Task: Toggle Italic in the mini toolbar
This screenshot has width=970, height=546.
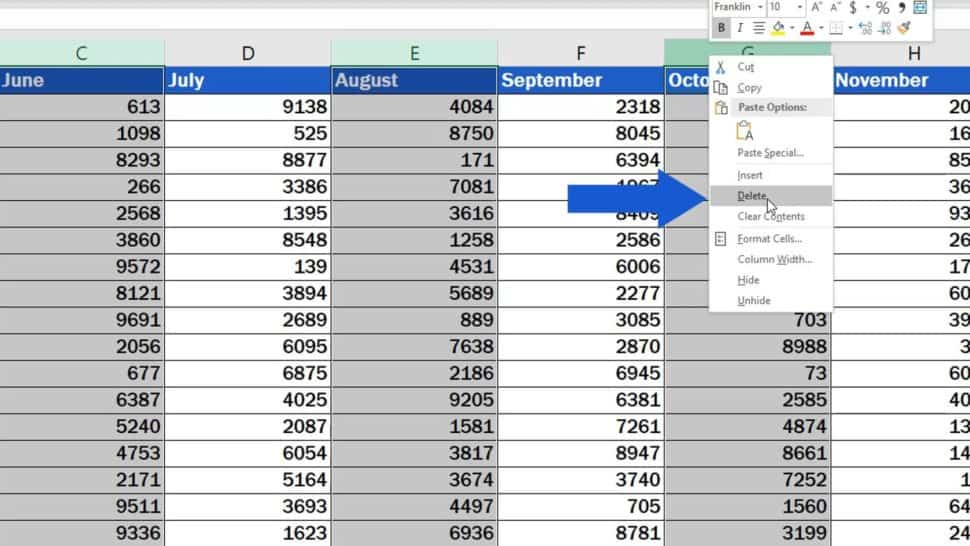Action: [x=740, y=28]
